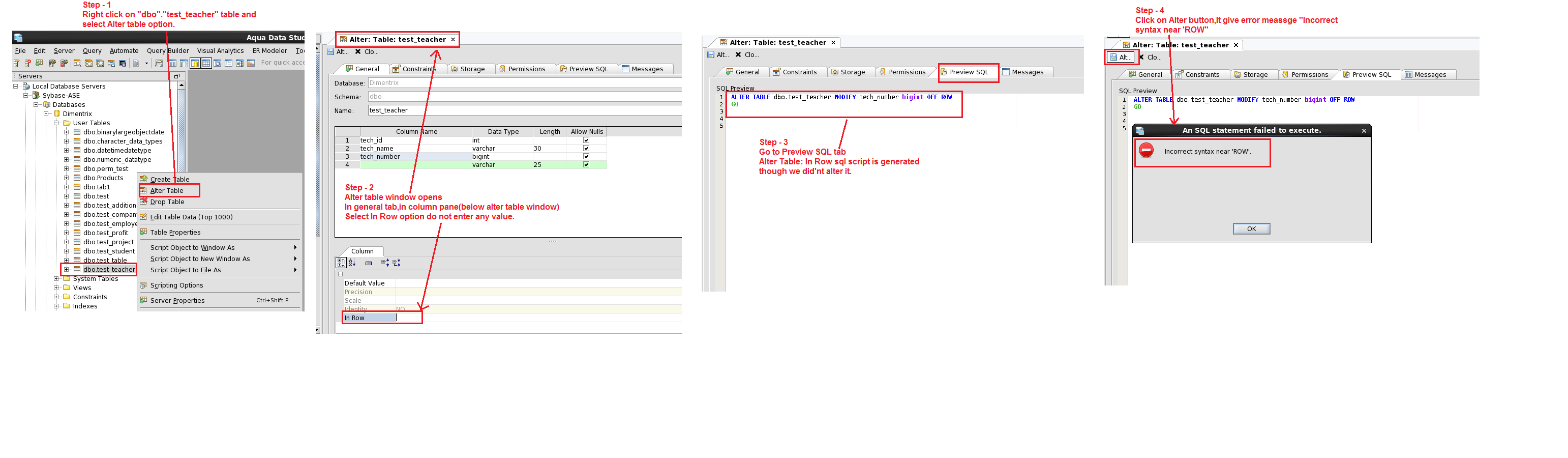Click the collapse-all icon in Column pane
The height and width of the screenshot is (458, 1568).
click(397, 263)
